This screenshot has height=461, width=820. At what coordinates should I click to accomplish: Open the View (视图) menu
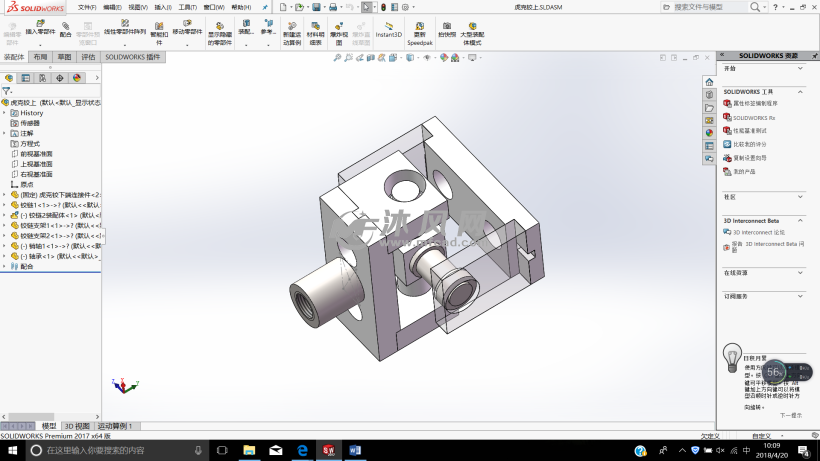point(138,7)
